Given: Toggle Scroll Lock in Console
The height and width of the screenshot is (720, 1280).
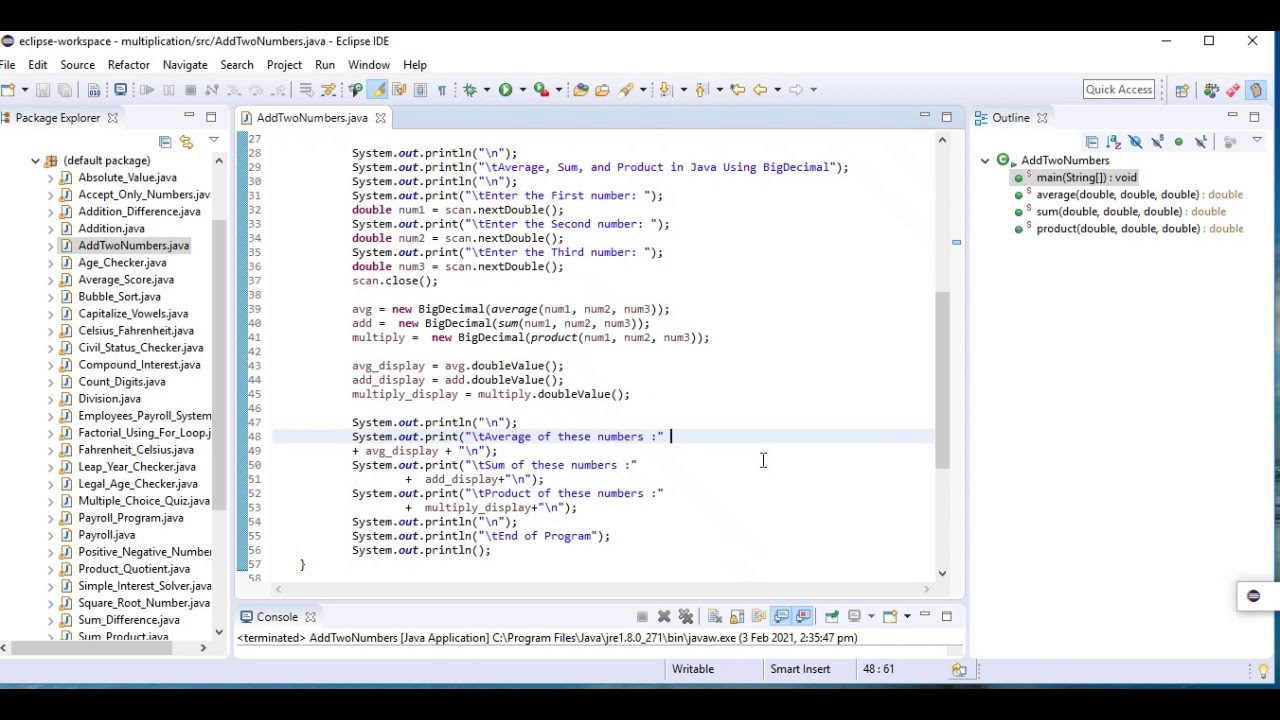Looking at the screenshot, I should [x=737, y=616].
